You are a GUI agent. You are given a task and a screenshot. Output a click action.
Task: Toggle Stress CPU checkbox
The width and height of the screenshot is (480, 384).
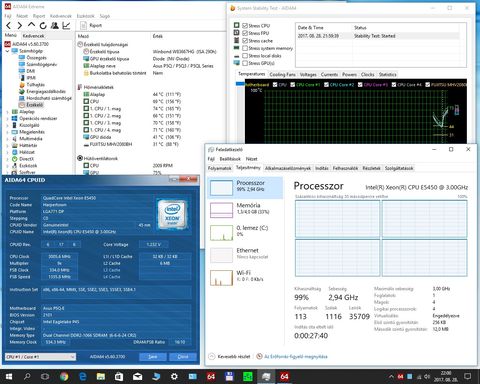245,26
